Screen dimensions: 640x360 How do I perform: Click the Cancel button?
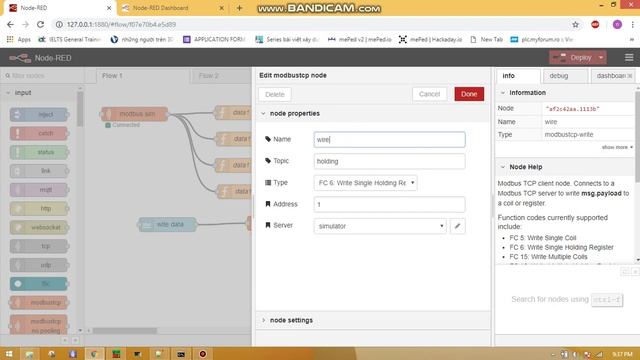click(x=429, y=94)
